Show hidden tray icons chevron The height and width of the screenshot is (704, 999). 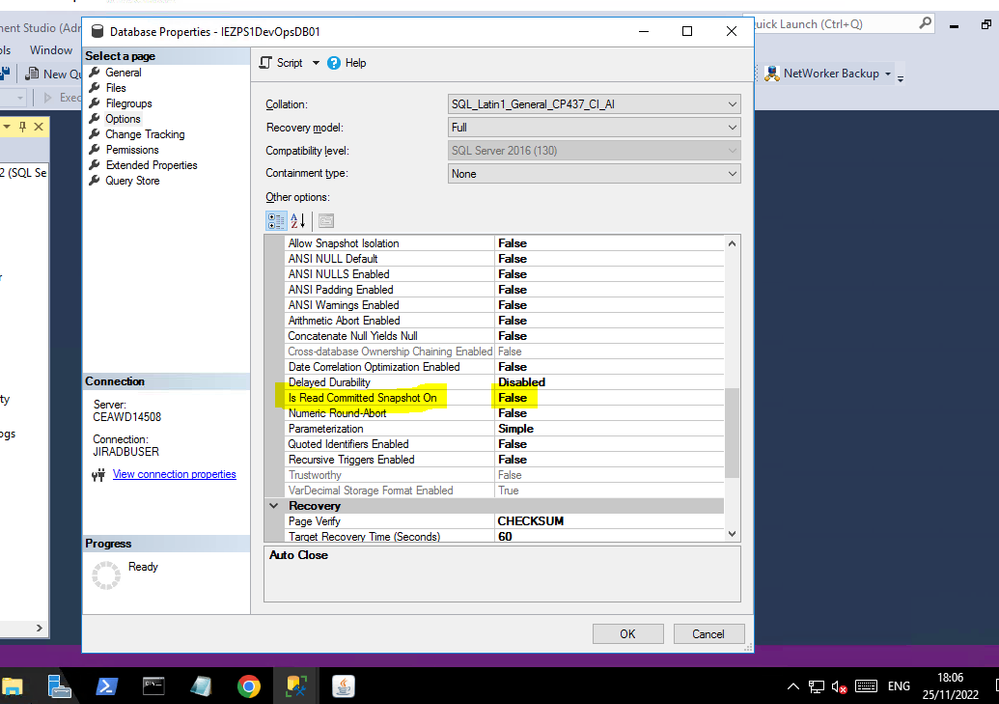(x=793, y=687)
